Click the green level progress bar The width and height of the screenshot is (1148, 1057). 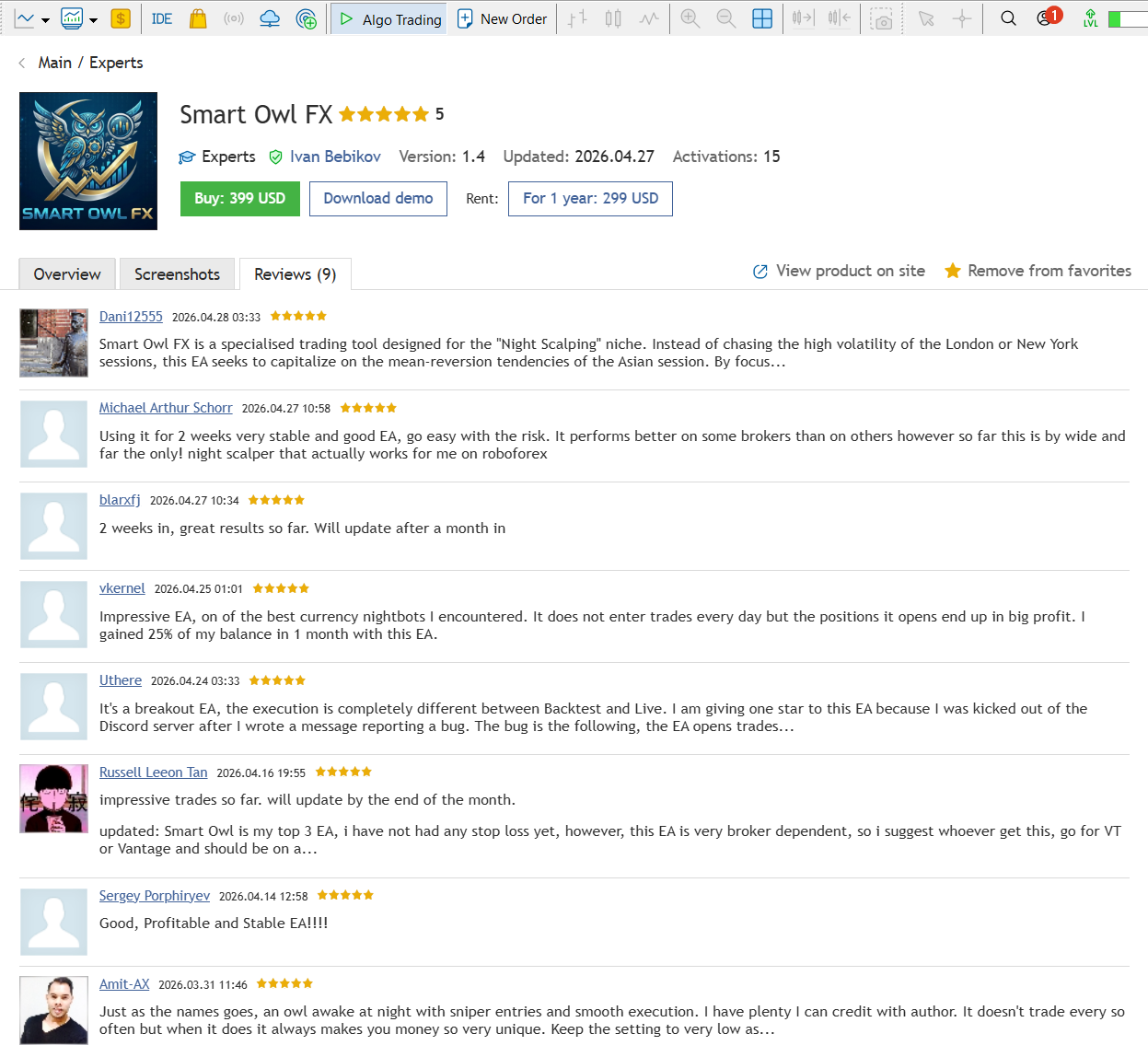coord(1128,19)
